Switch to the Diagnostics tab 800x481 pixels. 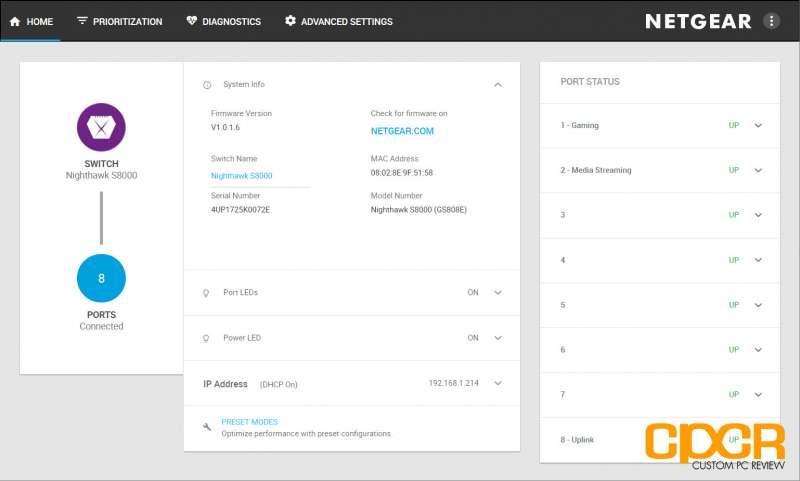pos(223,21)
